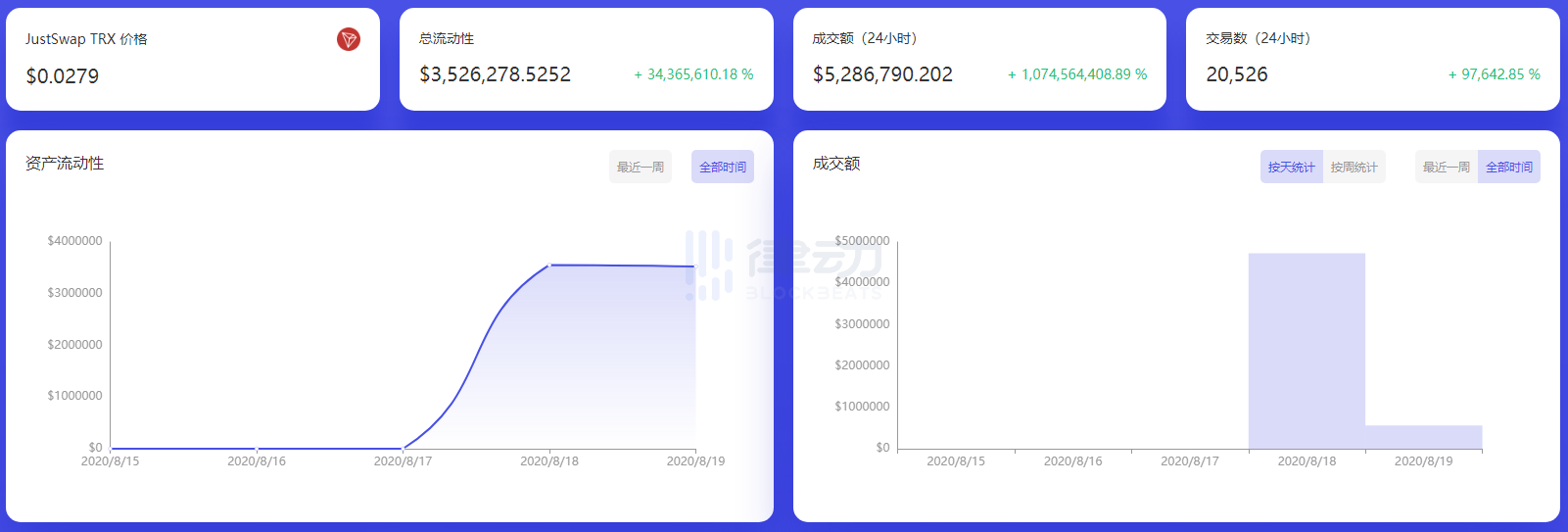The image size is (1568, 532).
Task: Select 最近一周 in 资产流动性 chart
Action: point(641,167)
